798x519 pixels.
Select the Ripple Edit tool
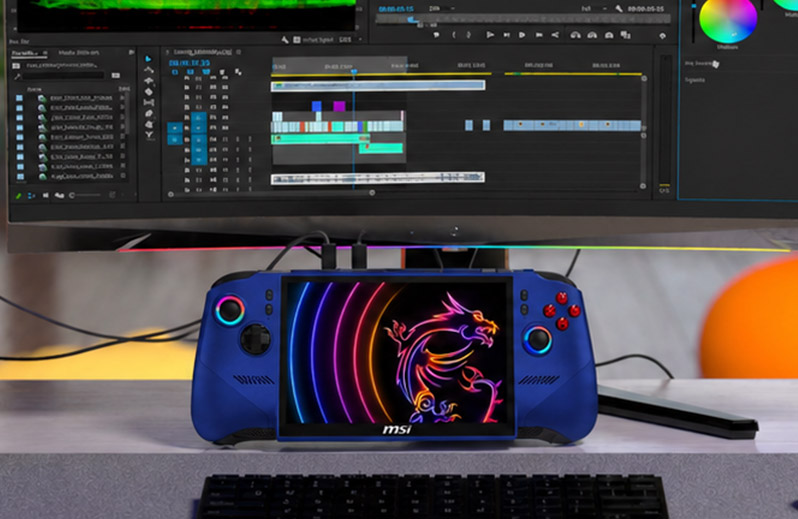(149, 81)
